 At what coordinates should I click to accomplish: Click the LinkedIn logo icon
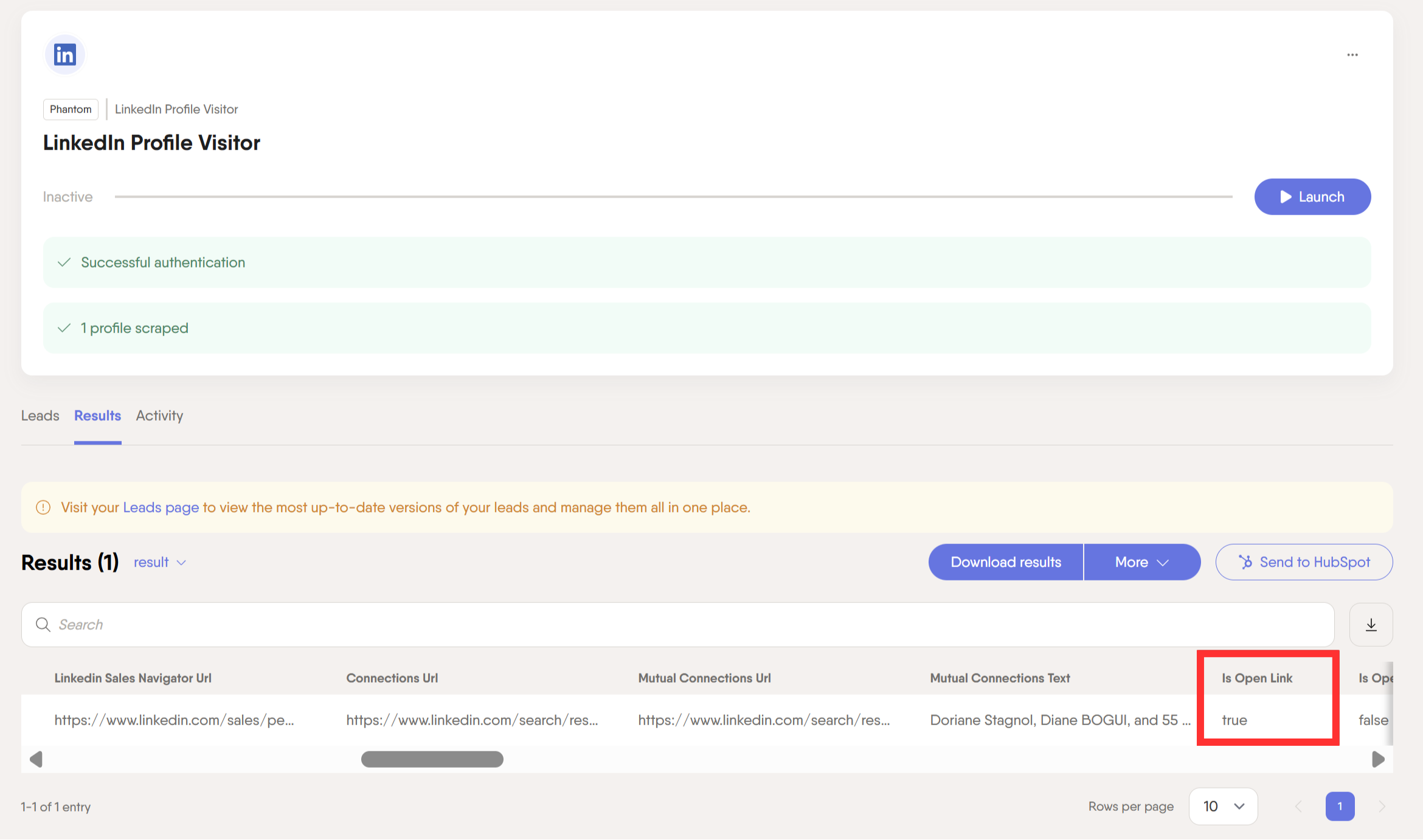coord(65,55)
